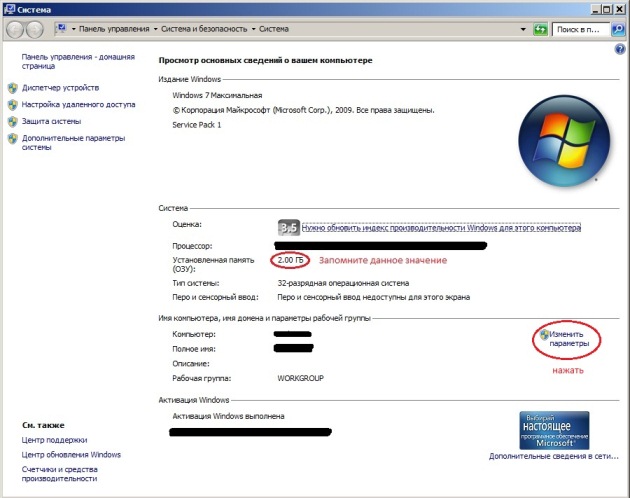Click the 3.5 performance rating badge

288,228
